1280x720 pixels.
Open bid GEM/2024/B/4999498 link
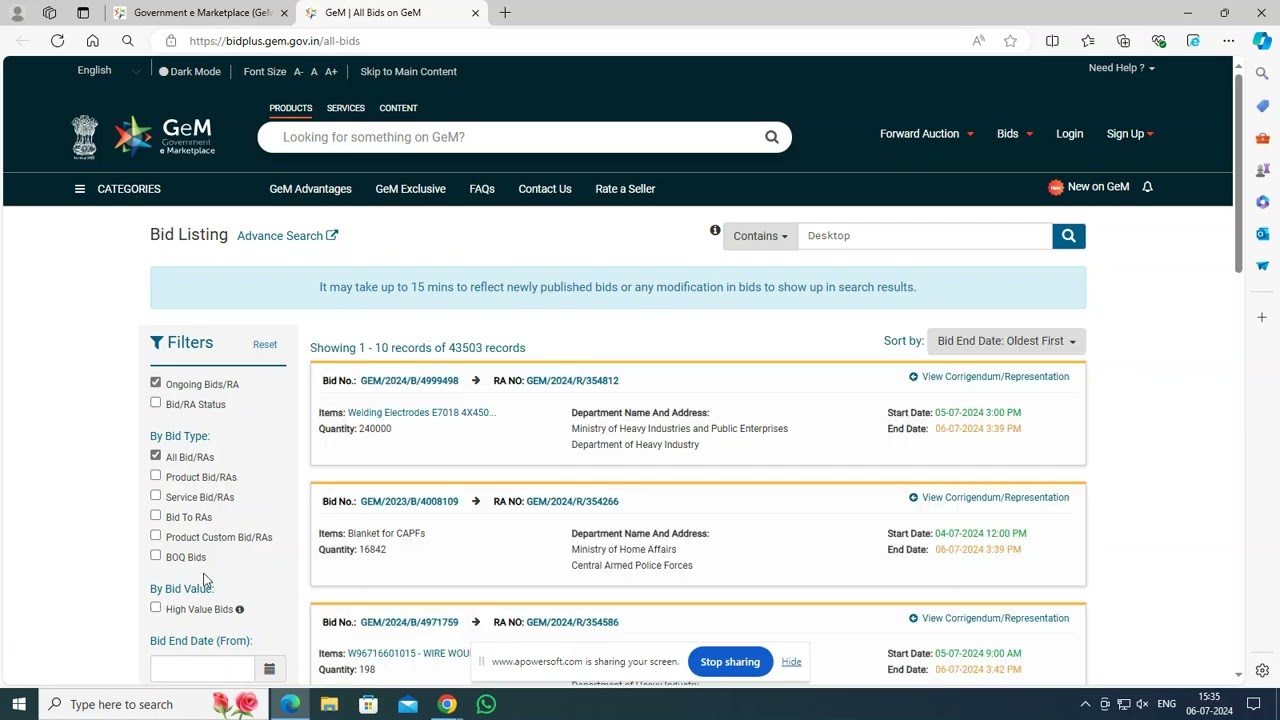[x=409, y=381]
